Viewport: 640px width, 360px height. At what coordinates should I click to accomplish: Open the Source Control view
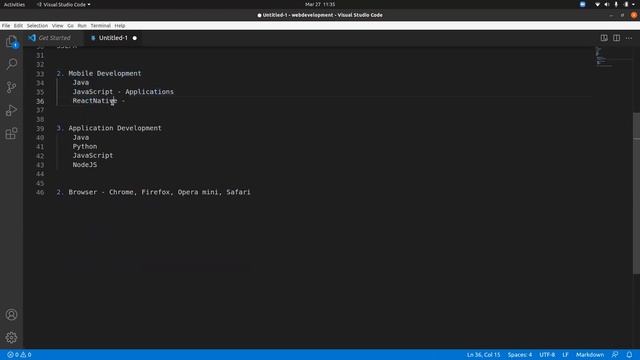pos(11,87)
